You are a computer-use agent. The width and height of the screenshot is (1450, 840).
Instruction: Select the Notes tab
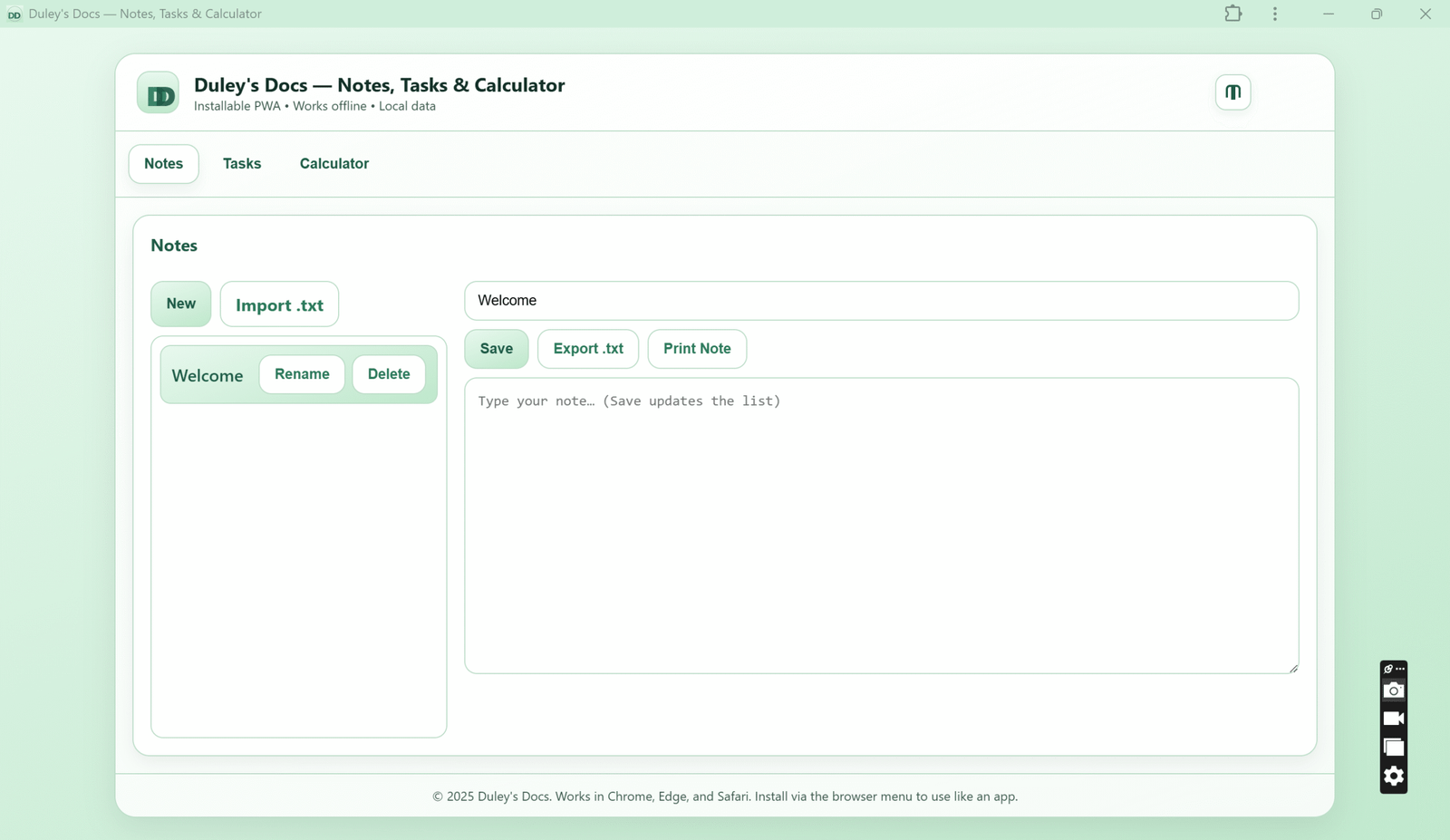(162, 164)
